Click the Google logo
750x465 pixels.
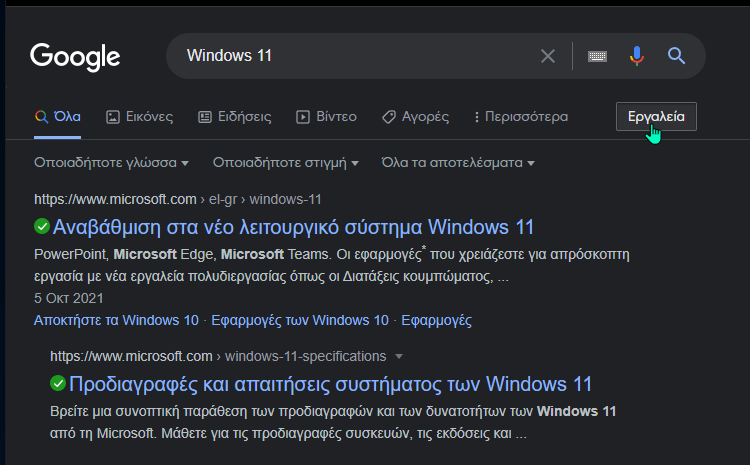tap(75, 57)
